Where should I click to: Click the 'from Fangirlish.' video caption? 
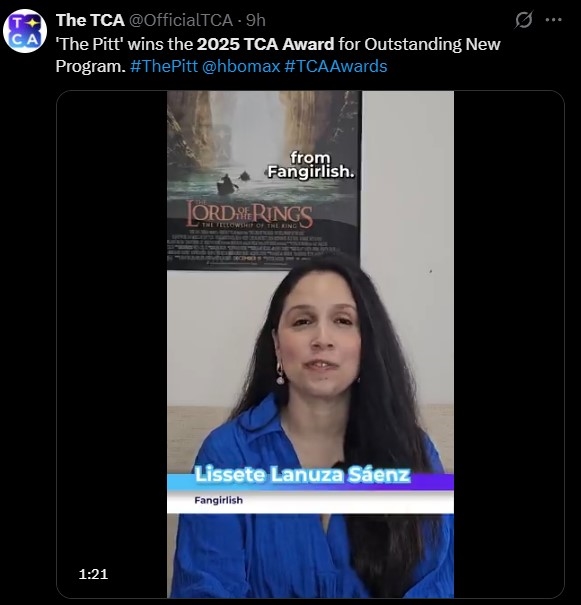coord(311,165)
